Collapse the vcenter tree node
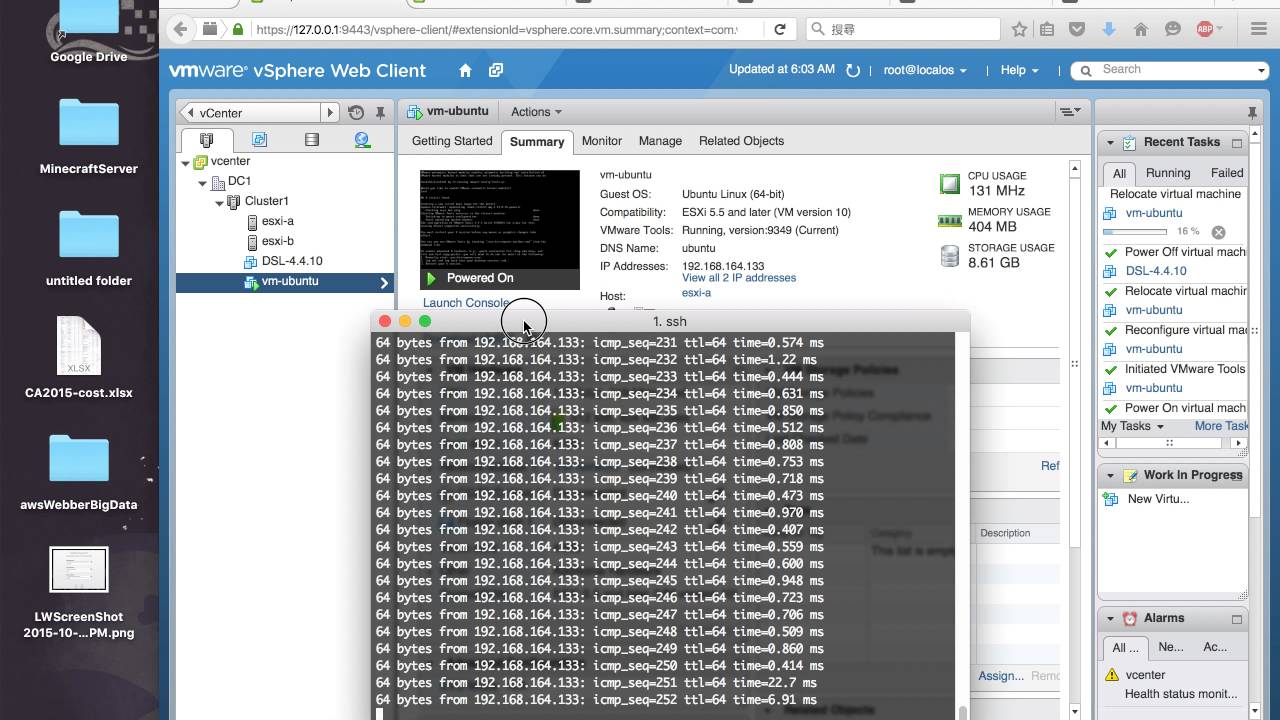Screen dimensions: 1280x720 click(186, 162)
